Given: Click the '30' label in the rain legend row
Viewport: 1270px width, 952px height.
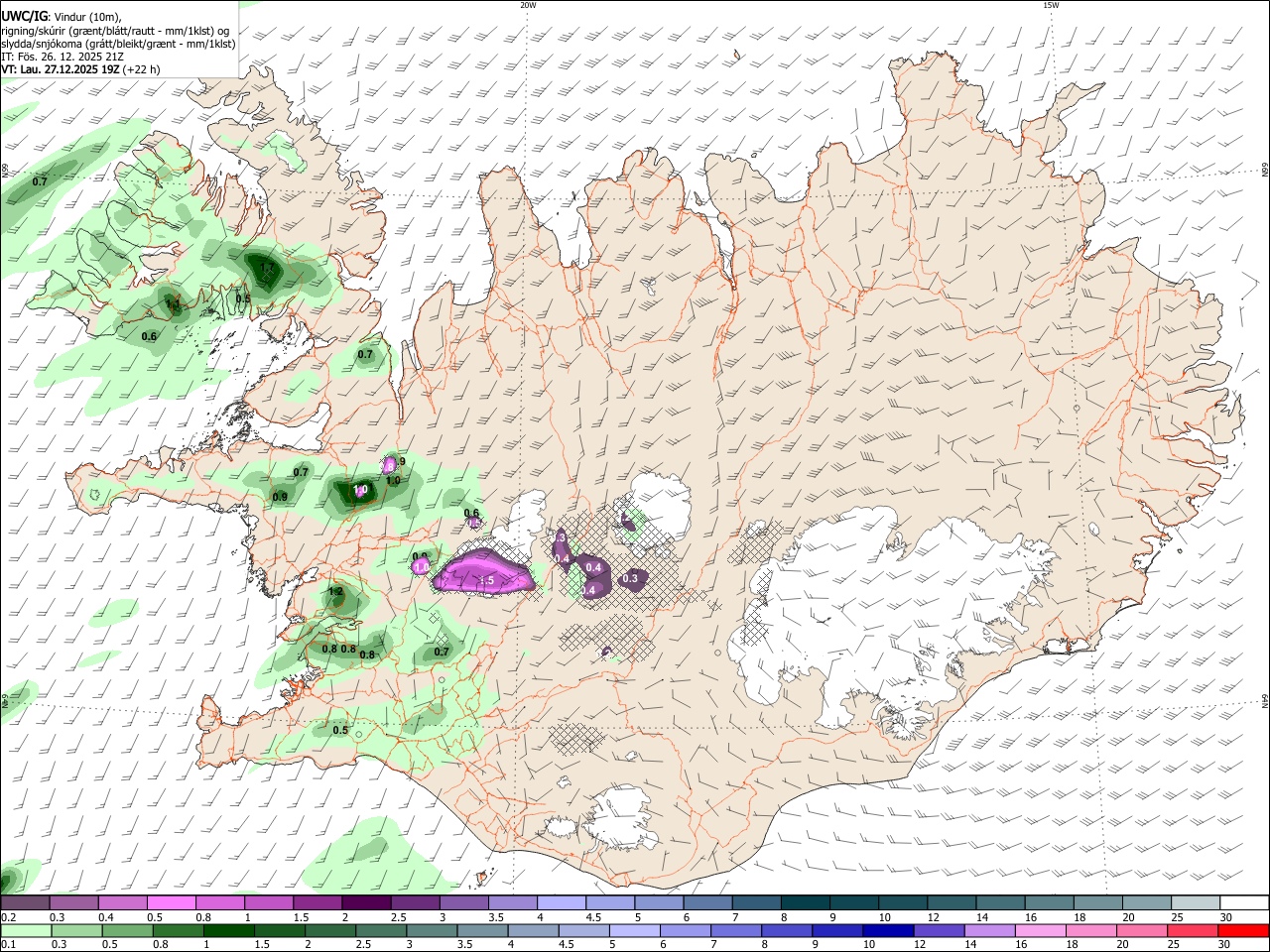Looking at the screenshot, I should [x=1226, y=944].
